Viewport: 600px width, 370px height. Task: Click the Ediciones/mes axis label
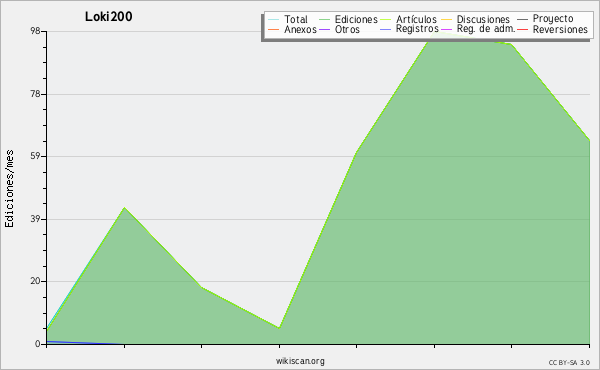click(9, 189)
